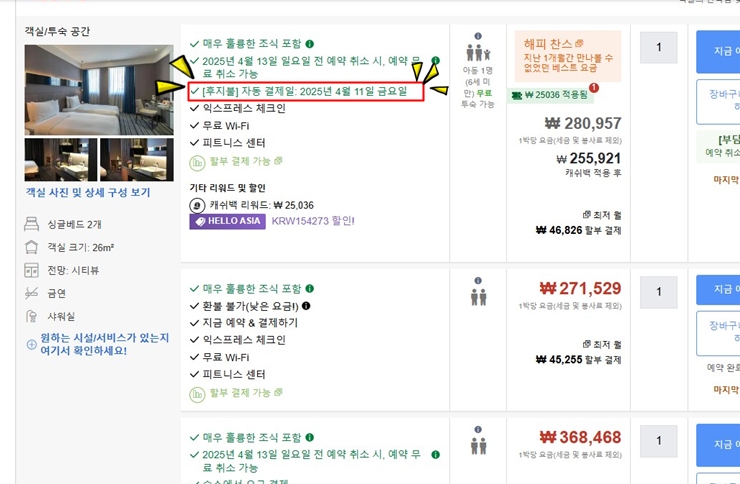Viewport: 740px width, 484px height.
Task: Click installment icon in first room option
Action: pyautogui.click(x=197, y=163)
